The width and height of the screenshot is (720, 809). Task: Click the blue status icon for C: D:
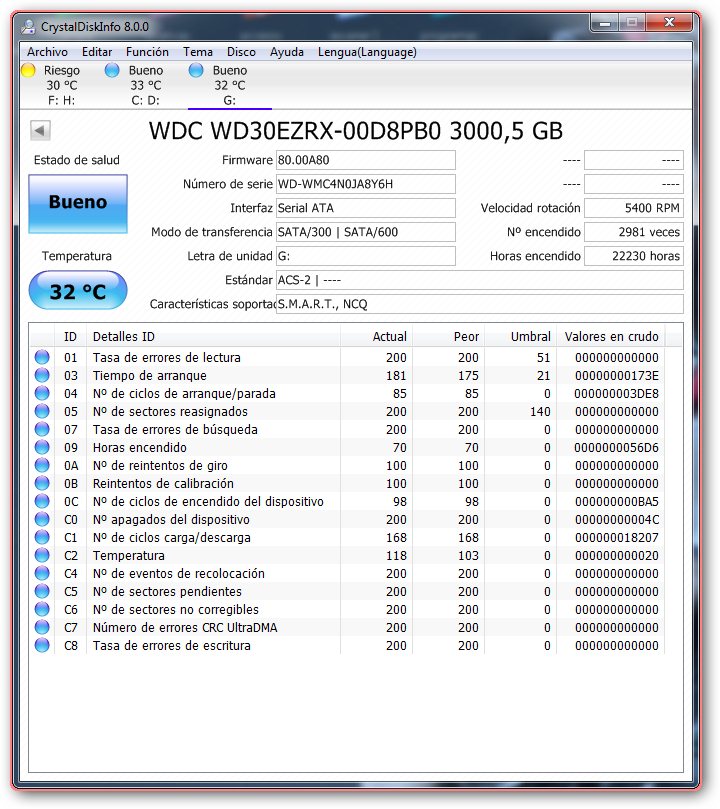click(112, 70)
